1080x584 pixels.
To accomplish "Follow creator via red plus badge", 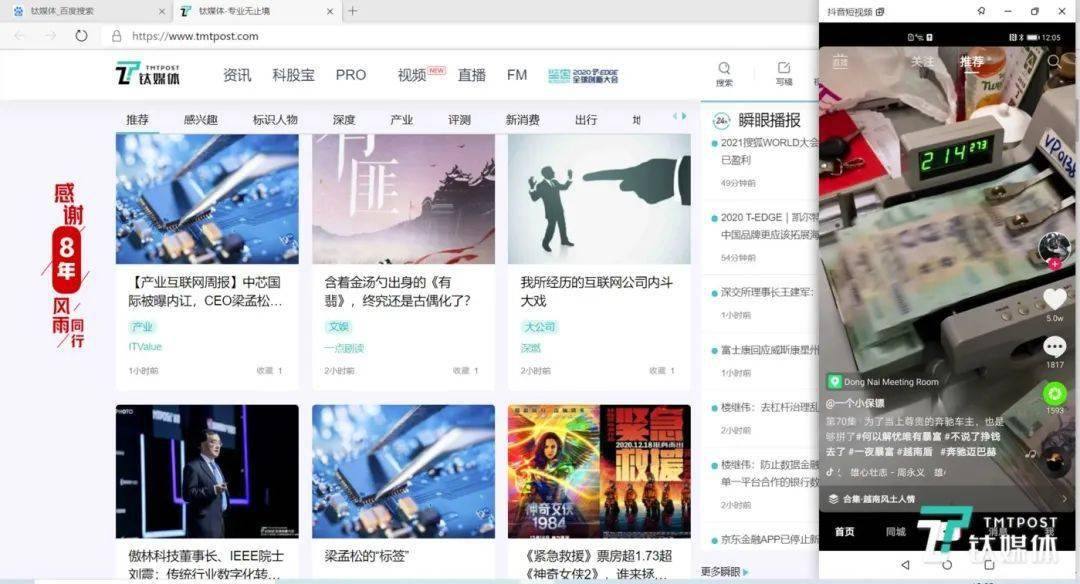I will point(1054,264).
